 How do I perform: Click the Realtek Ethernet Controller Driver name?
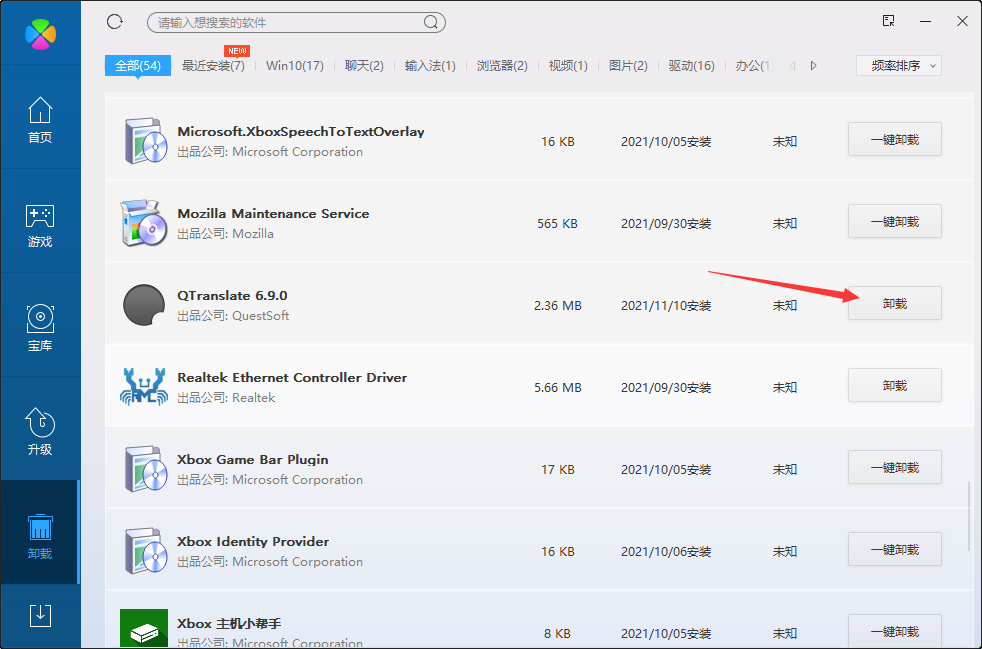[x=292, y=378]
